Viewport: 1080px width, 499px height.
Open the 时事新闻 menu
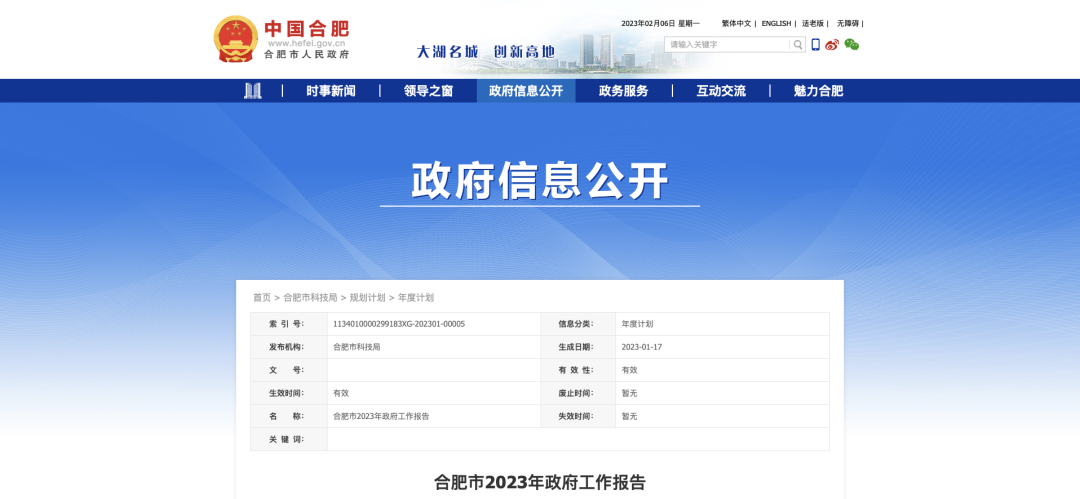(331, 91)
